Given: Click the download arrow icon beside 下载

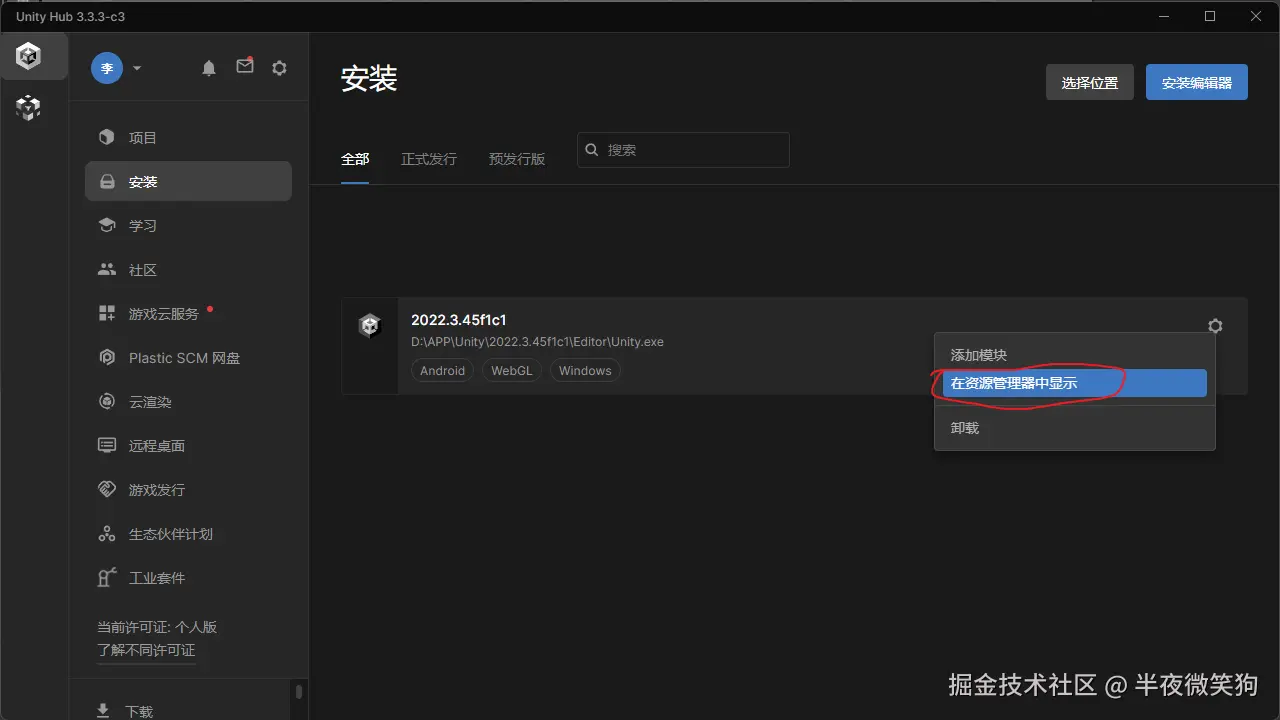Looking at the screenshot, I should tap(103, 710).
